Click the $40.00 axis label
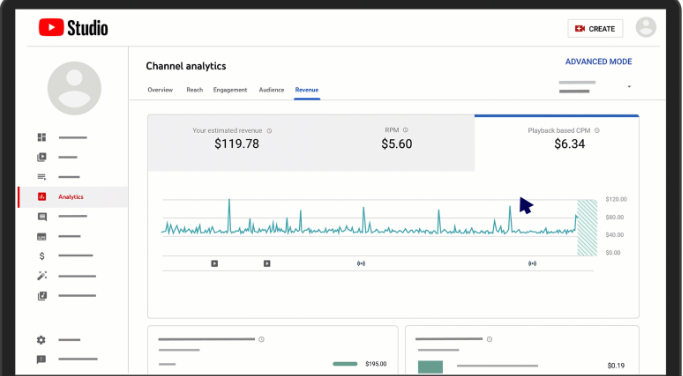Screen dimensions: 683x376 [615, 235]
